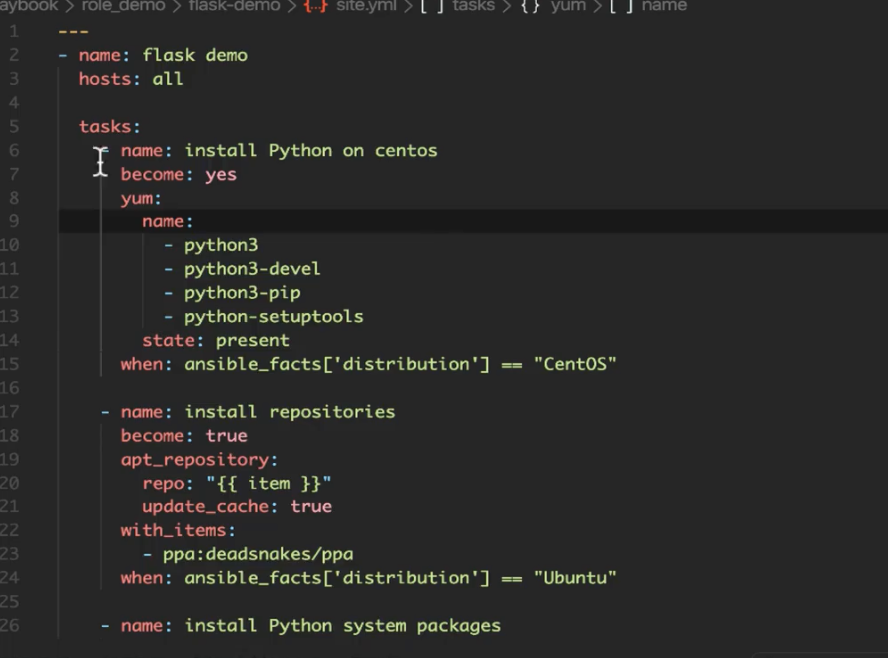Click the ppa:deadsnakes/ppa repository entry
This screenshot has height=658, width=888.
257,554
